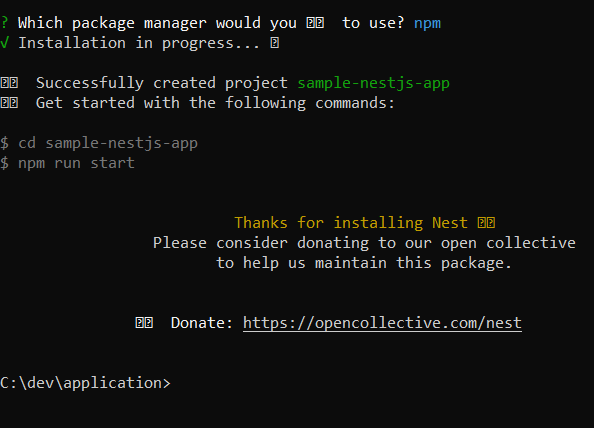Click the Please consider donating message line
This screenshot has width=594, height=428.
pos(364,243)
